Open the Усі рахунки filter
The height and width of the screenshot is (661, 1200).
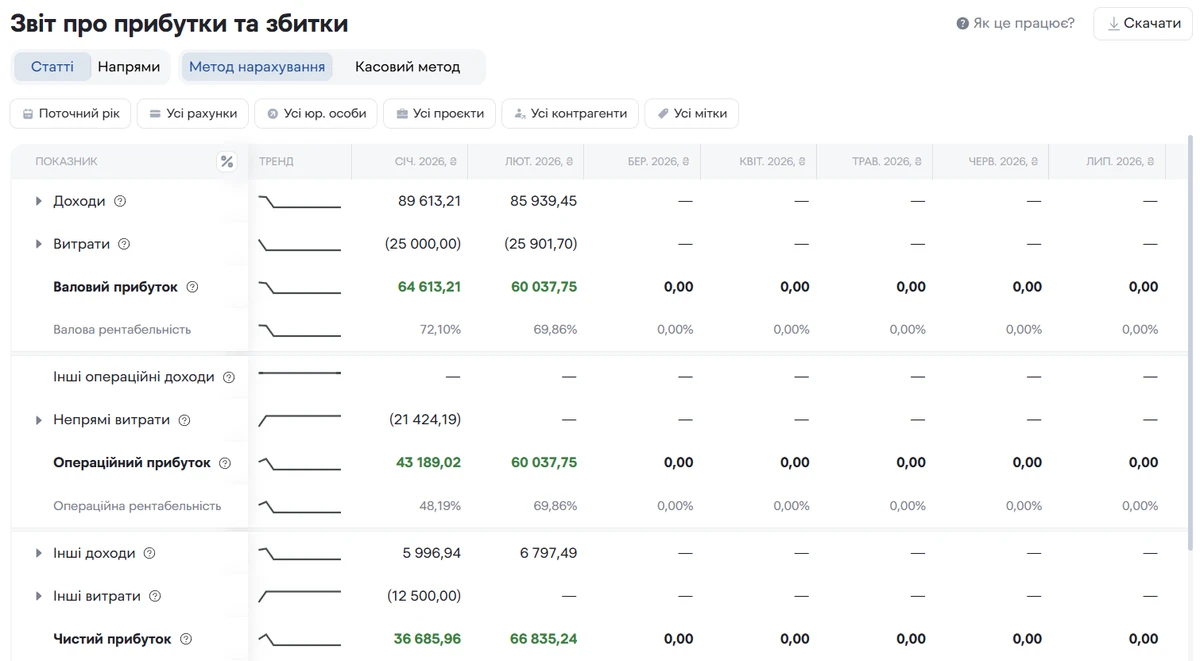(x=192, y=113)
